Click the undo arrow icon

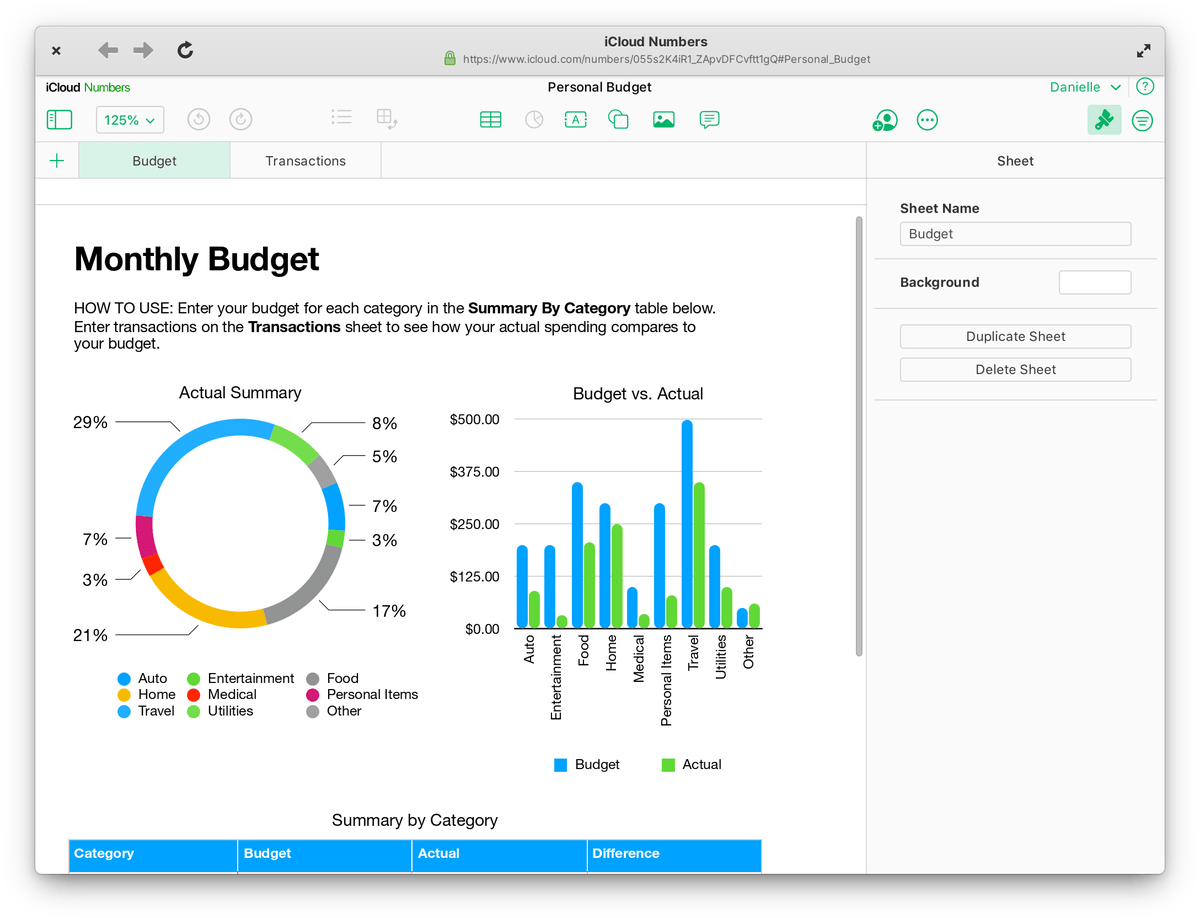pyautogui.click(x=199, y=120)
